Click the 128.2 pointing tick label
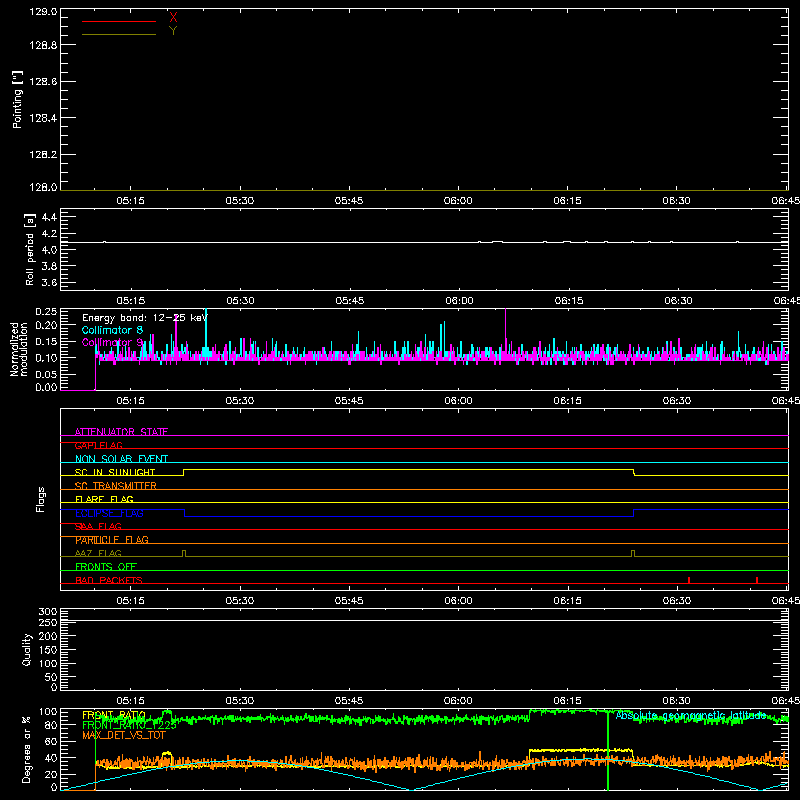This screenshot has height=800, width=800. pos(43,155)
